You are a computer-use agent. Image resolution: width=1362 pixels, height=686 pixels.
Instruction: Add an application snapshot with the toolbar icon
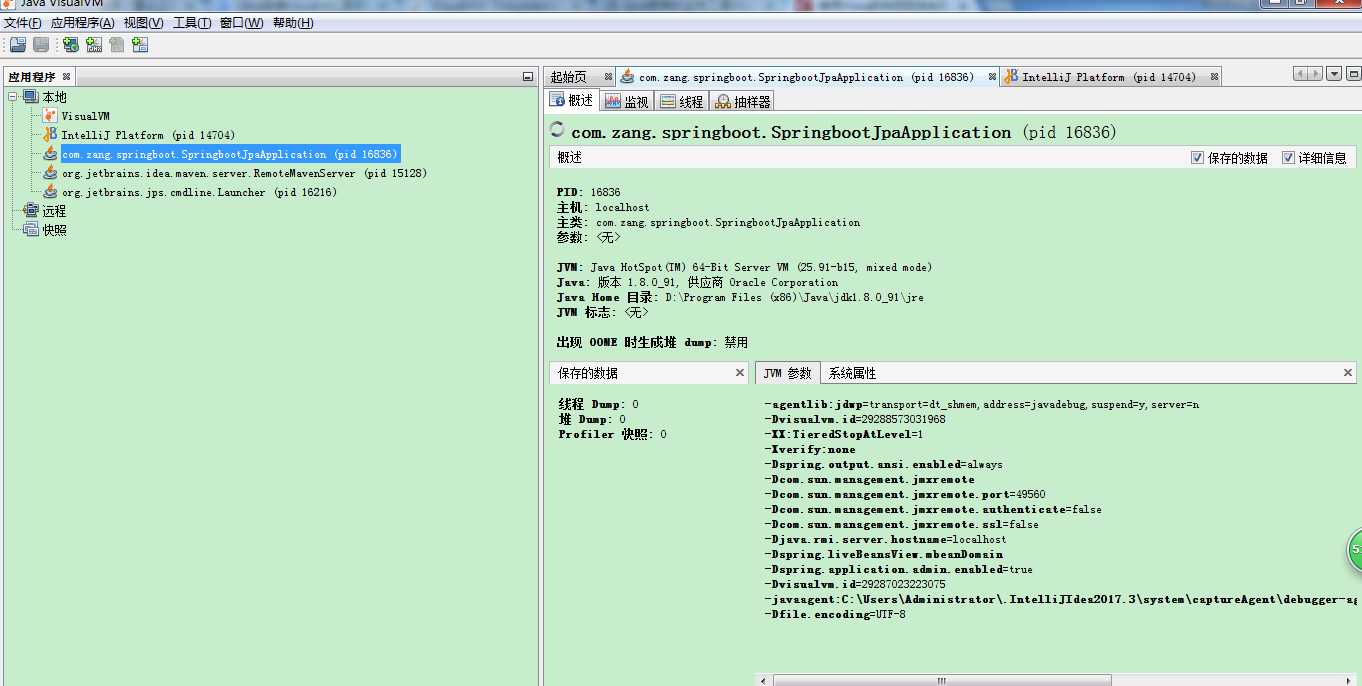(x=139, y=44)
